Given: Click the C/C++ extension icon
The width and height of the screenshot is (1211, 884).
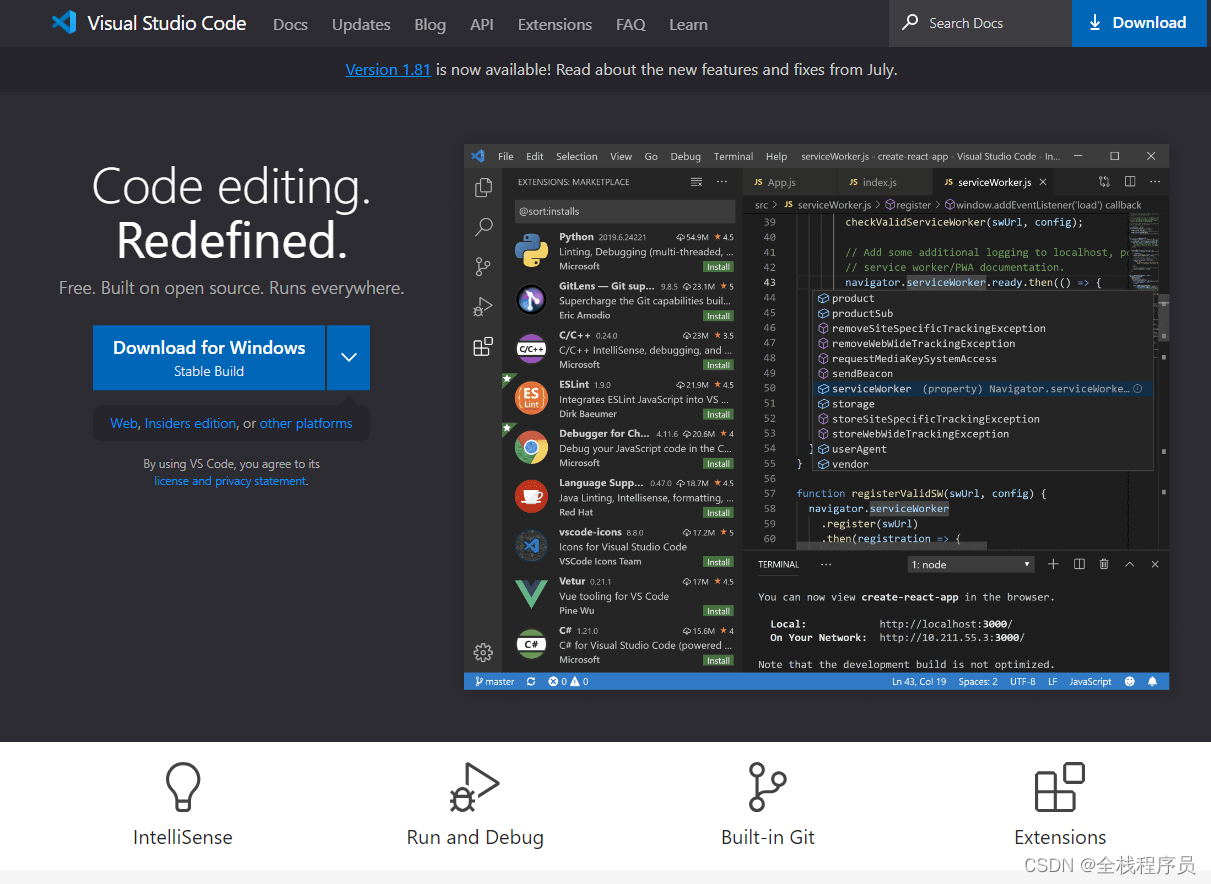Looking at the screenshot, I should point(531,349).
